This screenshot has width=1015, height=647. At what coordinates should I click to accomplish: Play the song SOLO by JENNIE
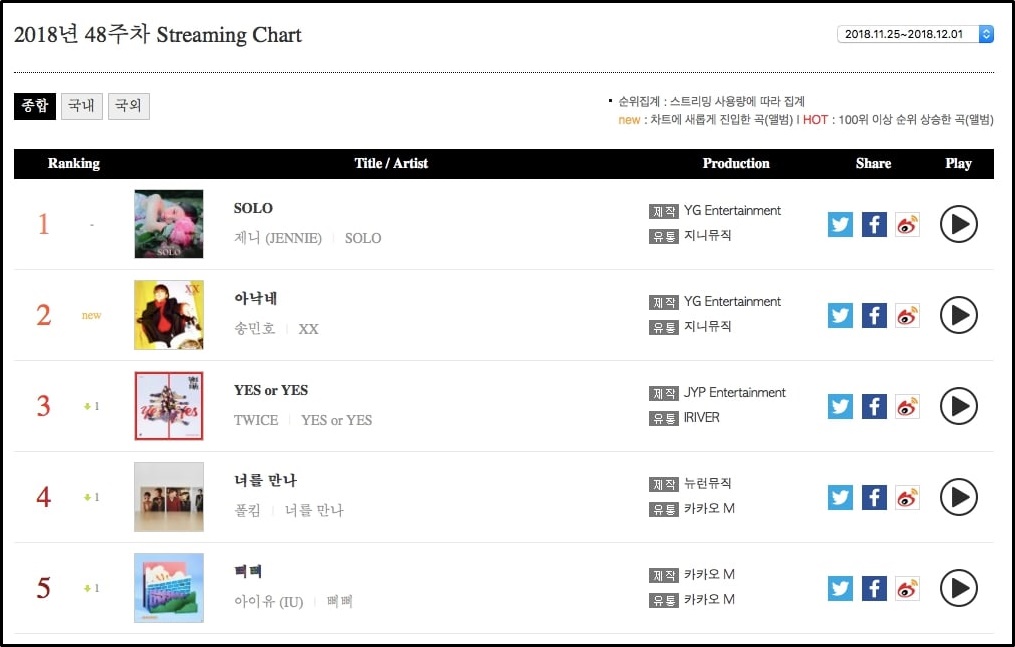(x=958, y=224)
